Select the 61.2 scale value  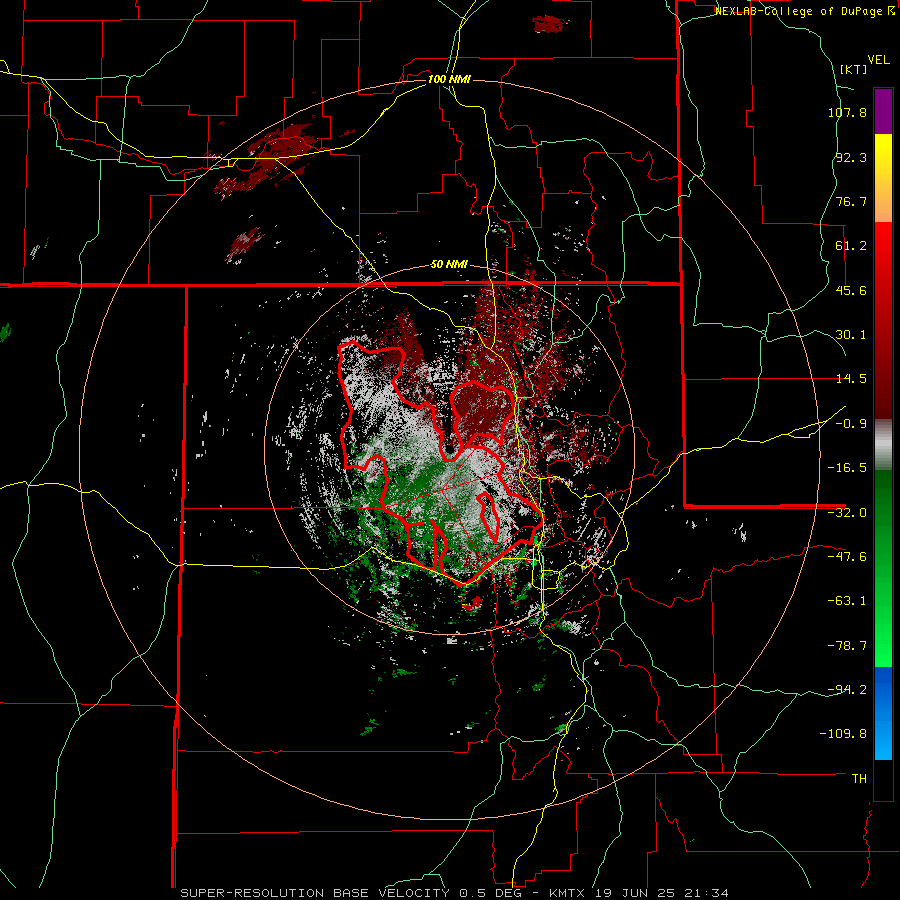851,246
